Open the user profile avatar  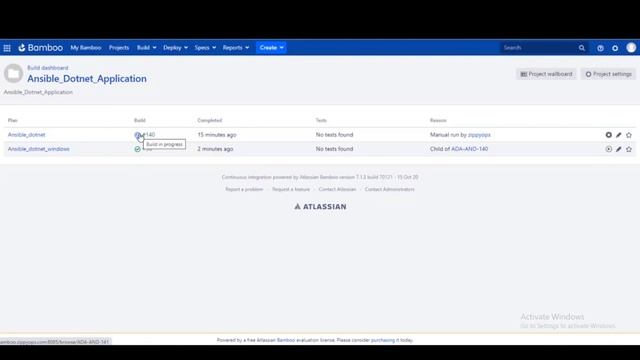click(631, 48)
